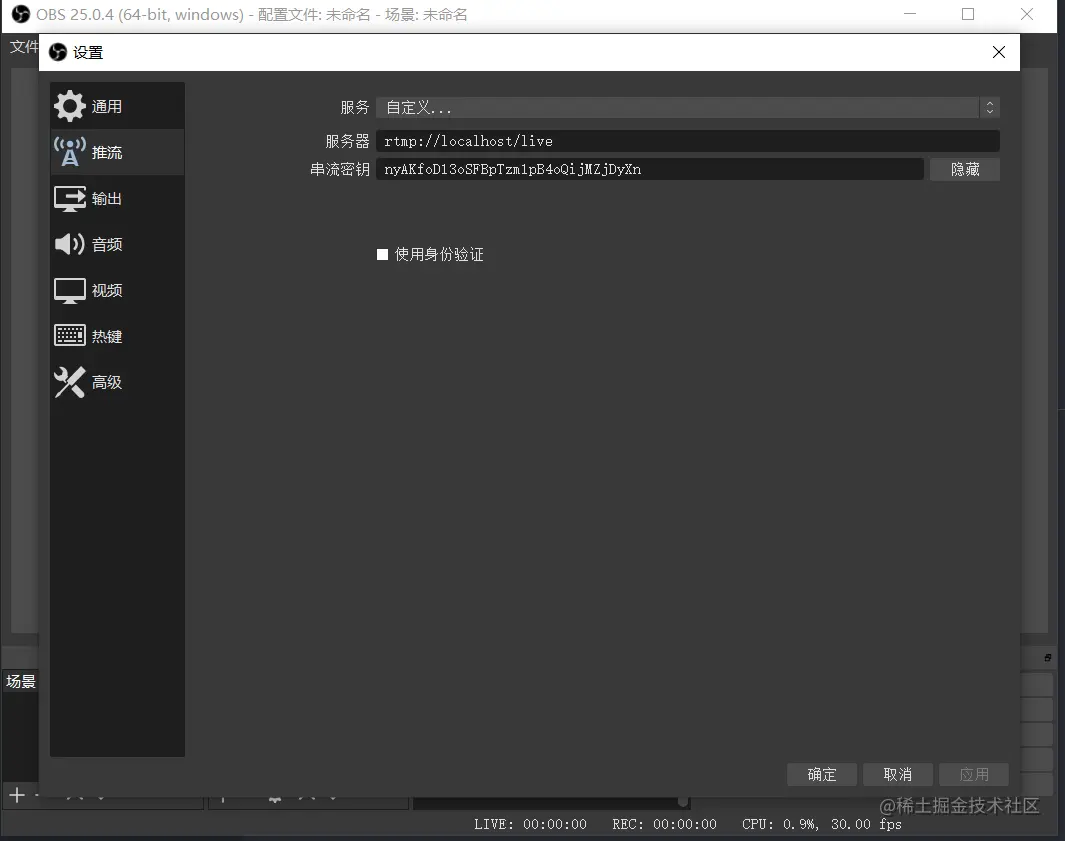Focus the 串流密钥 stream key field
The image size is (1065, 841).
(x=649, y=169)
